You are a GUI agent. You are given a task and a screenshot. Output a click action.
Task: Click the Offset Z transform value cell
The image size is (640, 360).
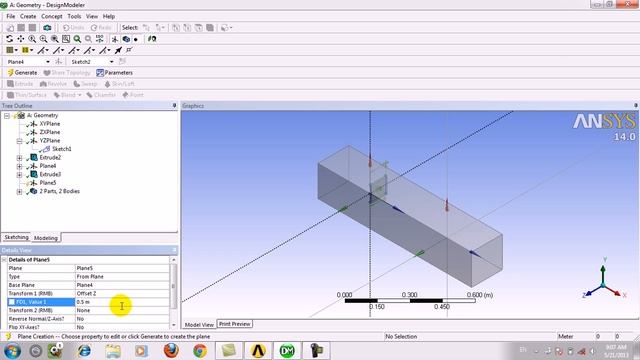[122, 293]
